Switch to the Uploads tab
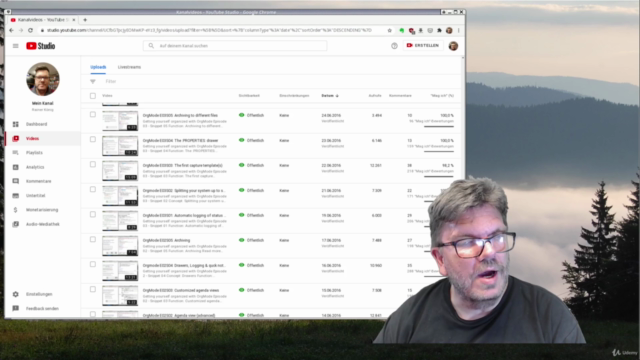Screen dimensions: 640x360 click(x=98, y=67)
